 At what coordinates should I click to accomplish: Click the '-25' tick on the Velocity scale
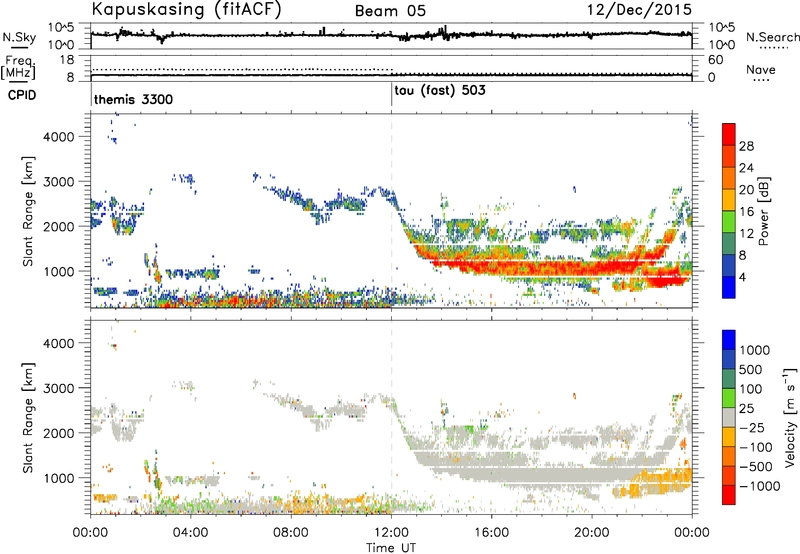[x=753, y=427]
